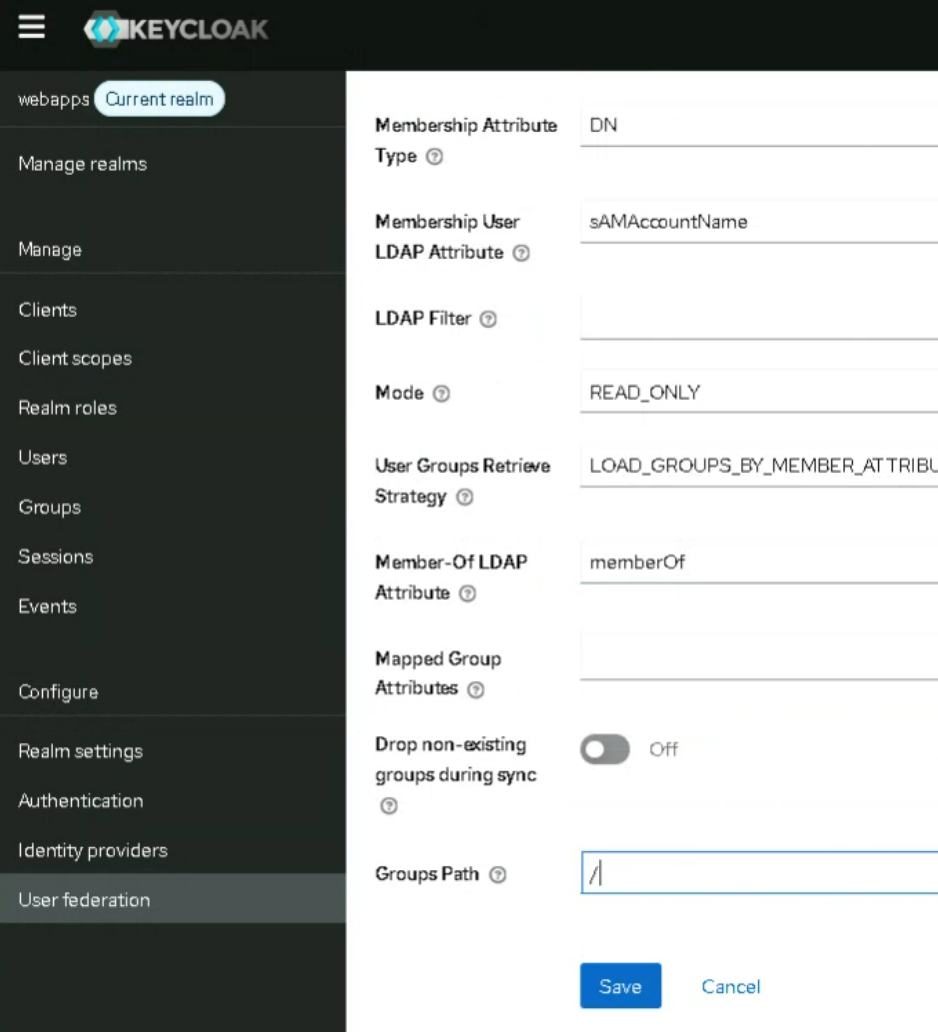The height and width of the screenshot is (1032, 938).
Task: Go to Clients in sidebar
Action: 47,310
